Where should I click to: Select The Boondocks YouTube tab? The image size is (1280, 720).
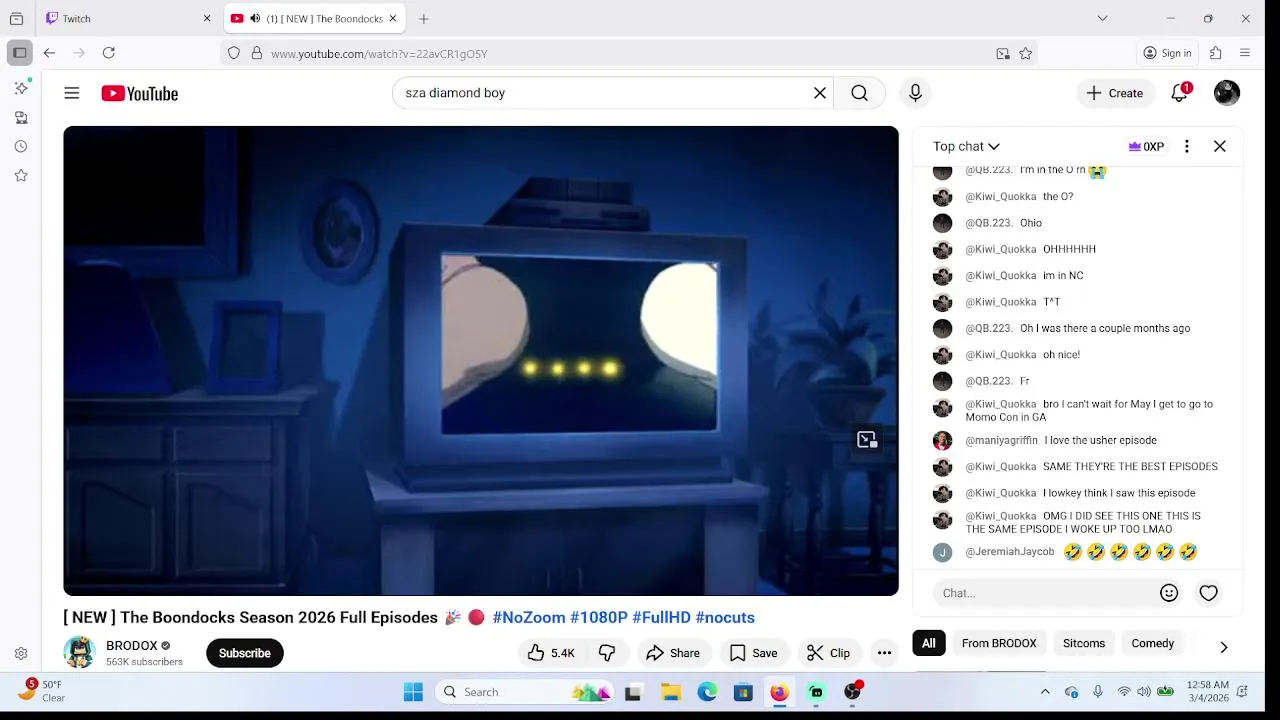(x=314, y=18)
